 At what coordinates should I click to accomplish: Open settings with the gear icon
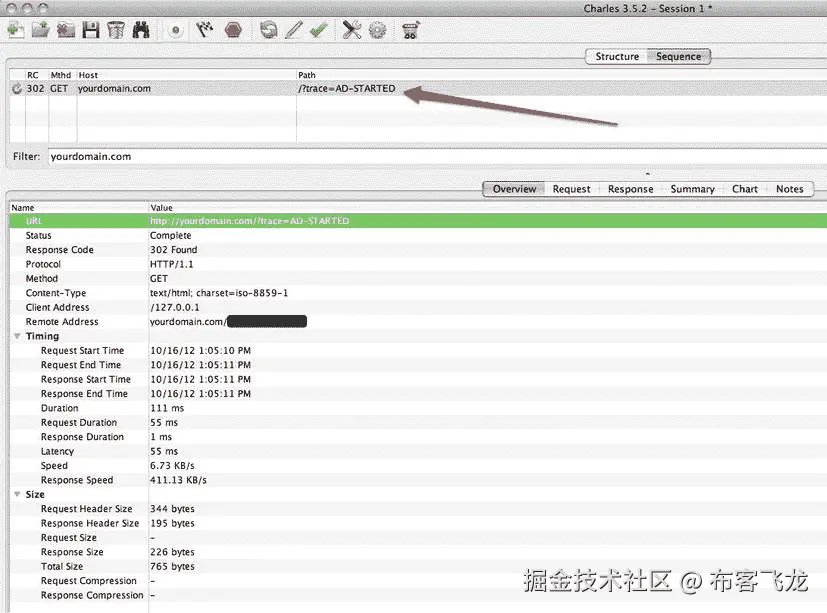click(x=377, y=30)
